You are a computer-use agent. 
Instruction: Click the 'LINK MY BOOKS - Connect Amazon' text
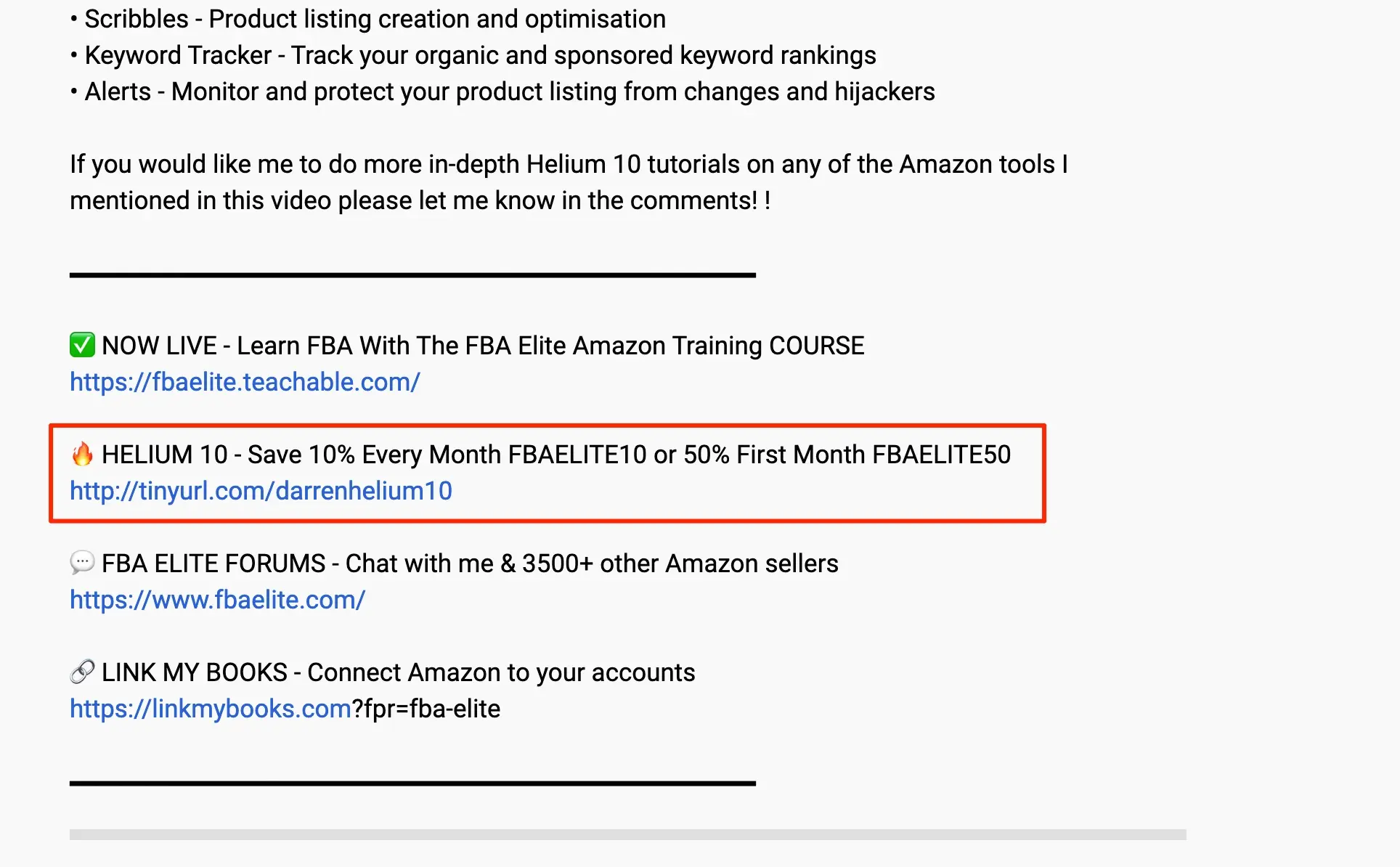point(398,672)
